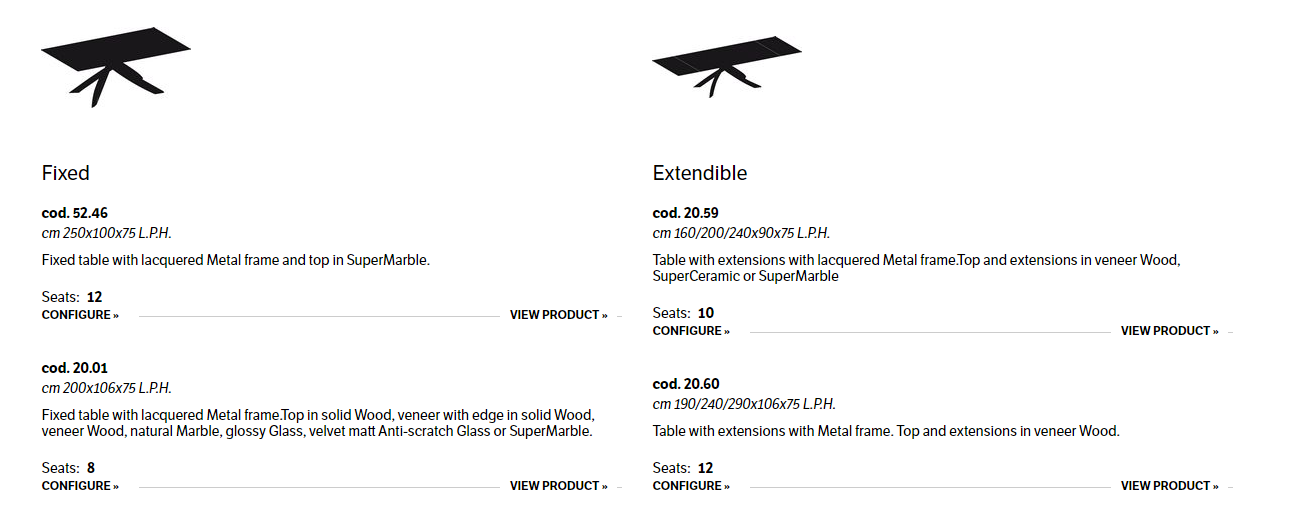1316x519 pixels.
Task: View product page for cod. 52.46
Action: coord(558,315)
